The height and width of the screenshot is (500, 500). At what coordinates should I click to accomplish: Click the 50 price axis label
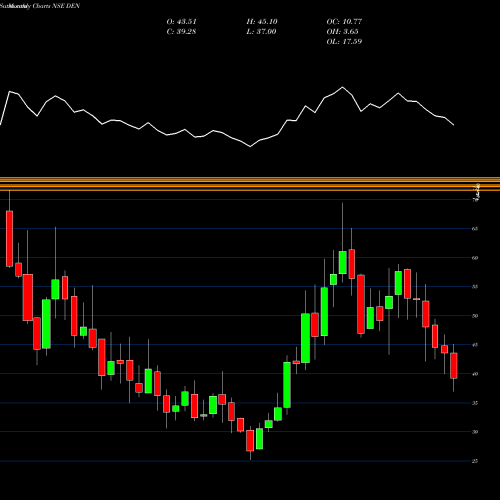pyautogui.click(x=475, y=316)
